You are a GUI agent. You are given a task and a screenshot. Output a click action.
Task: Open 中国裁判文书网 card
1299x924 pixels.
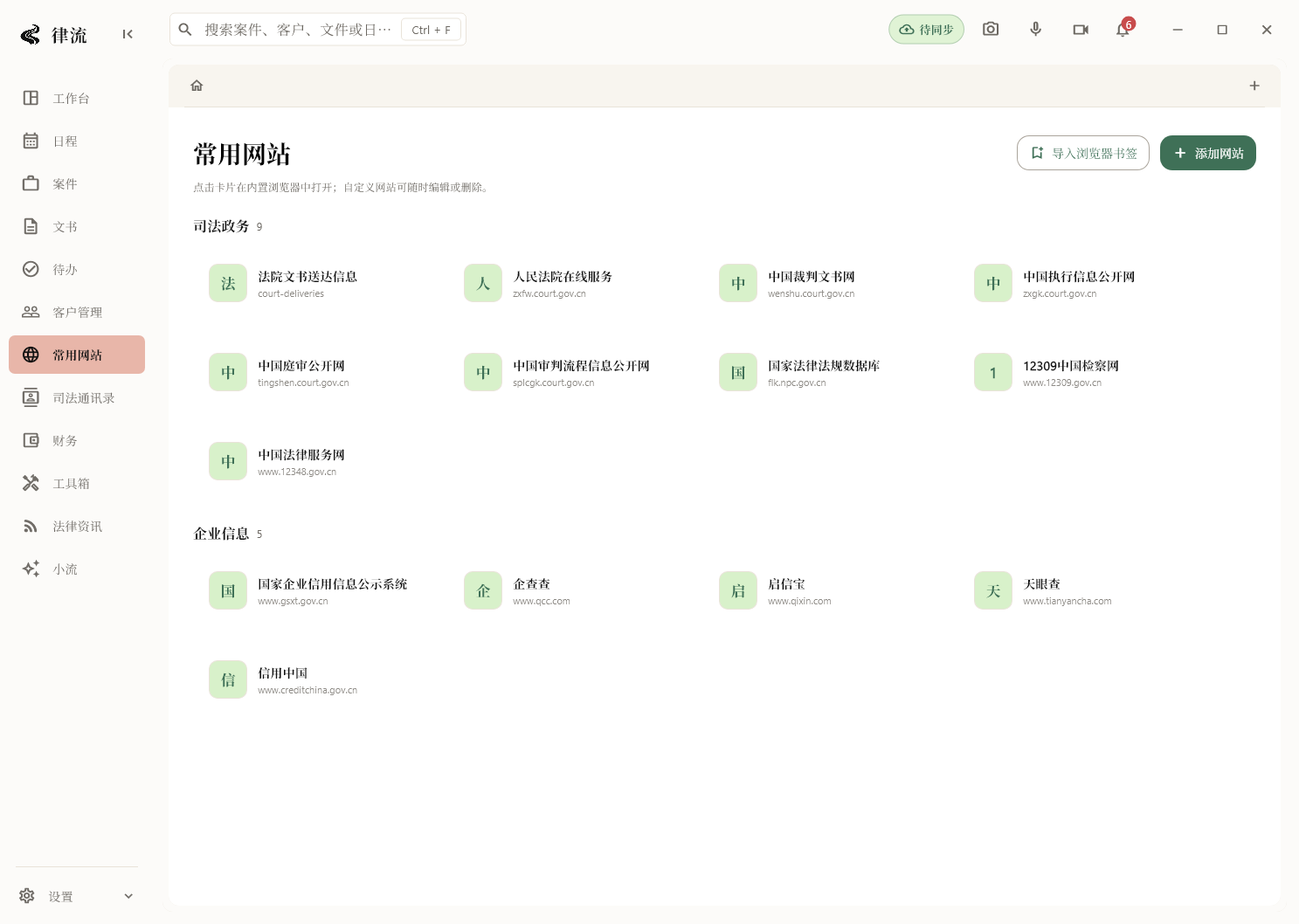tap(831, 283)
